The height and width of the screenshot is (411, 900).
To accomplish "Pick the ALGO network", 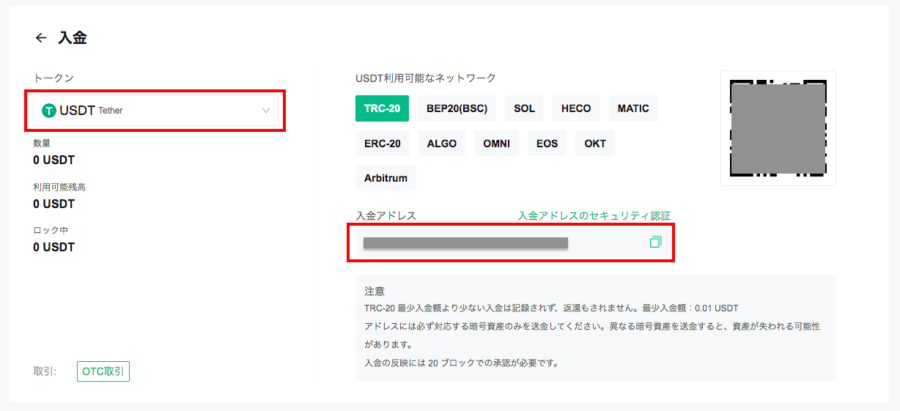I will click(441, 144).
